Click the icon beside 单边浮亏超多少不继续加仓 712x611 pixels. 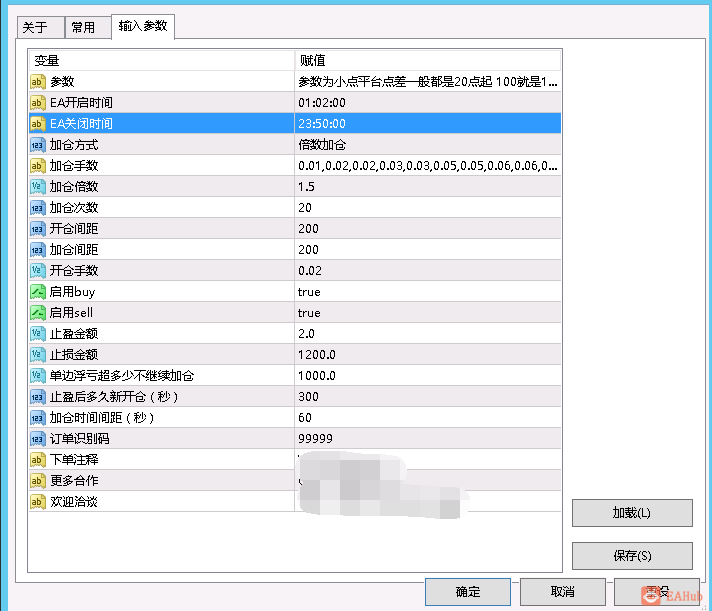point(38,375)
